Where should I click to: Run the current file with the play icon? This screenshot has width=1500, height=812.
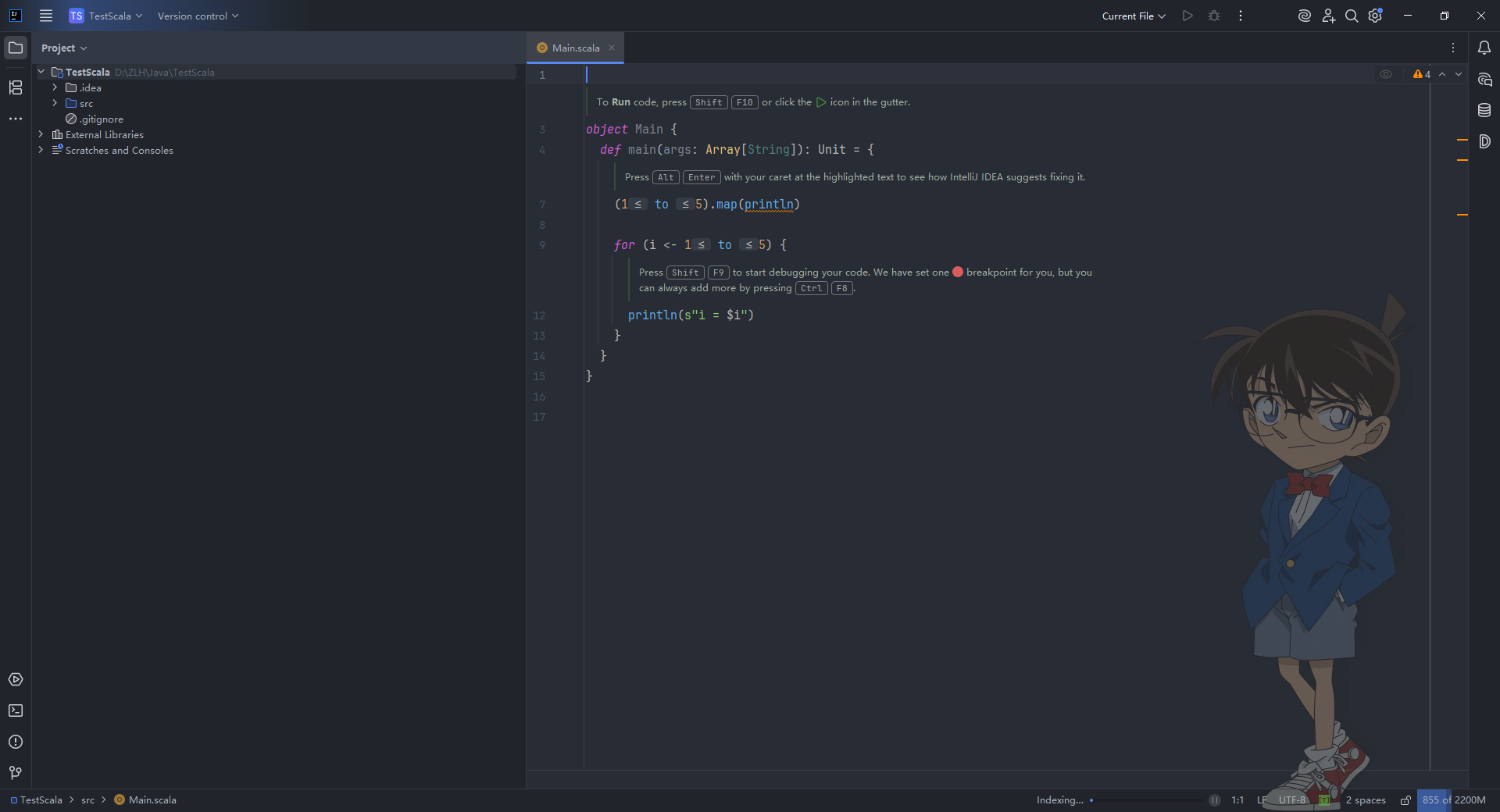click(1187, 16)
